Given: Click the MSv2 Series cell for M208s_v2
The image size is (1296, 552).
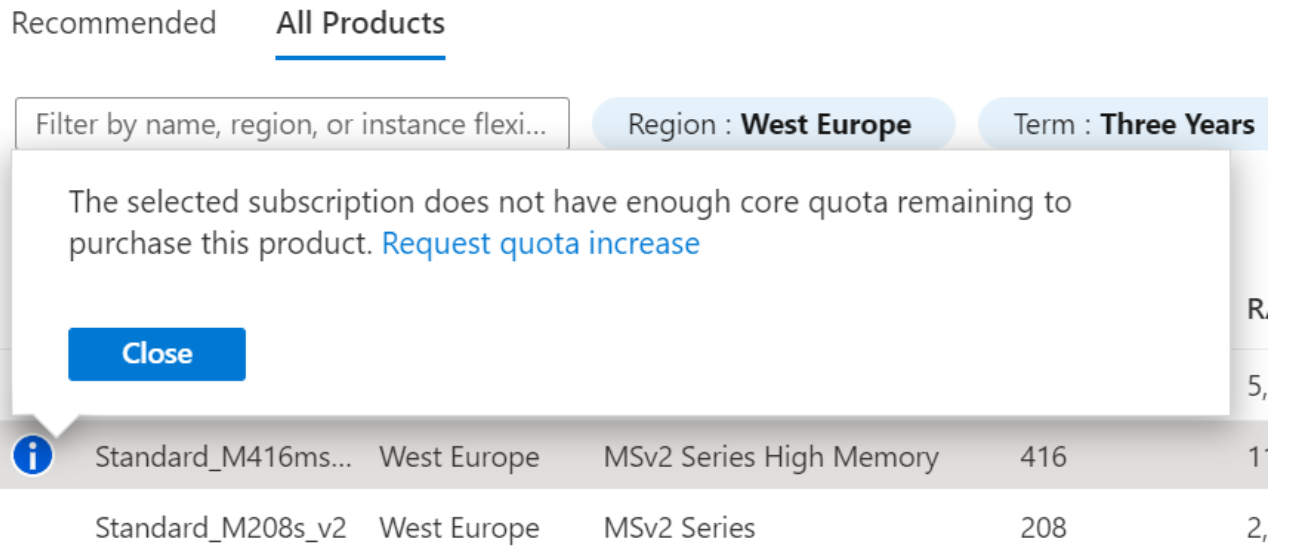Looking at the screenshot, I should click(679, 527).
